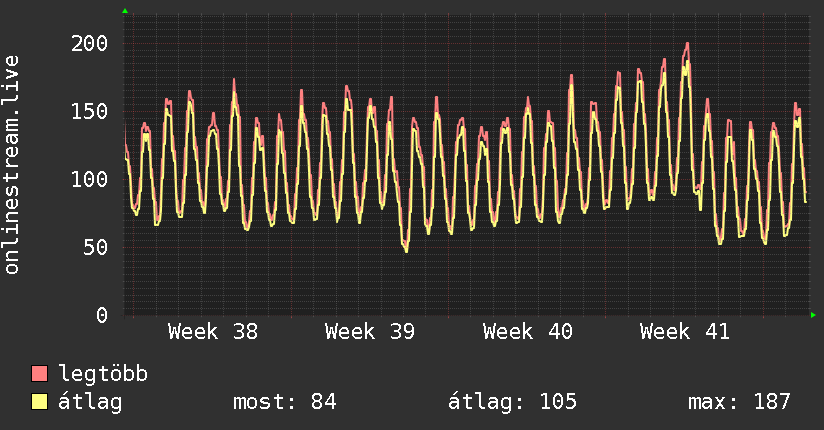
Task: Click the Week 41 axis label
Action: click(x=685, y=332)
